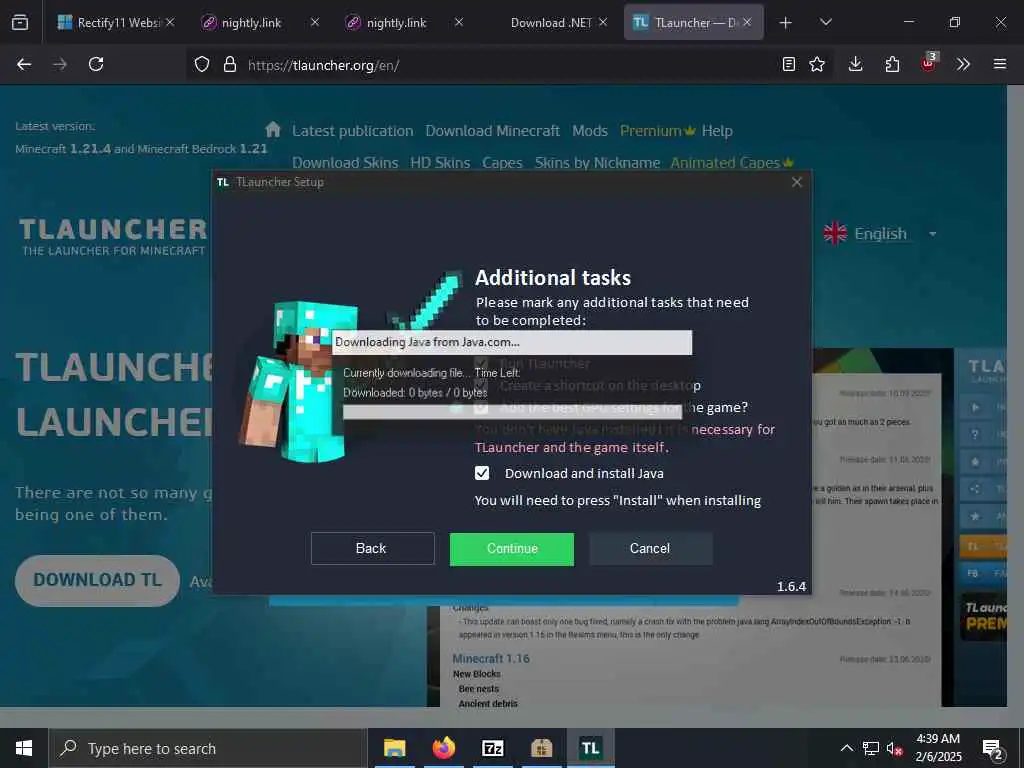
Task: Open the Downloads panel
Action: coord(856,64)
